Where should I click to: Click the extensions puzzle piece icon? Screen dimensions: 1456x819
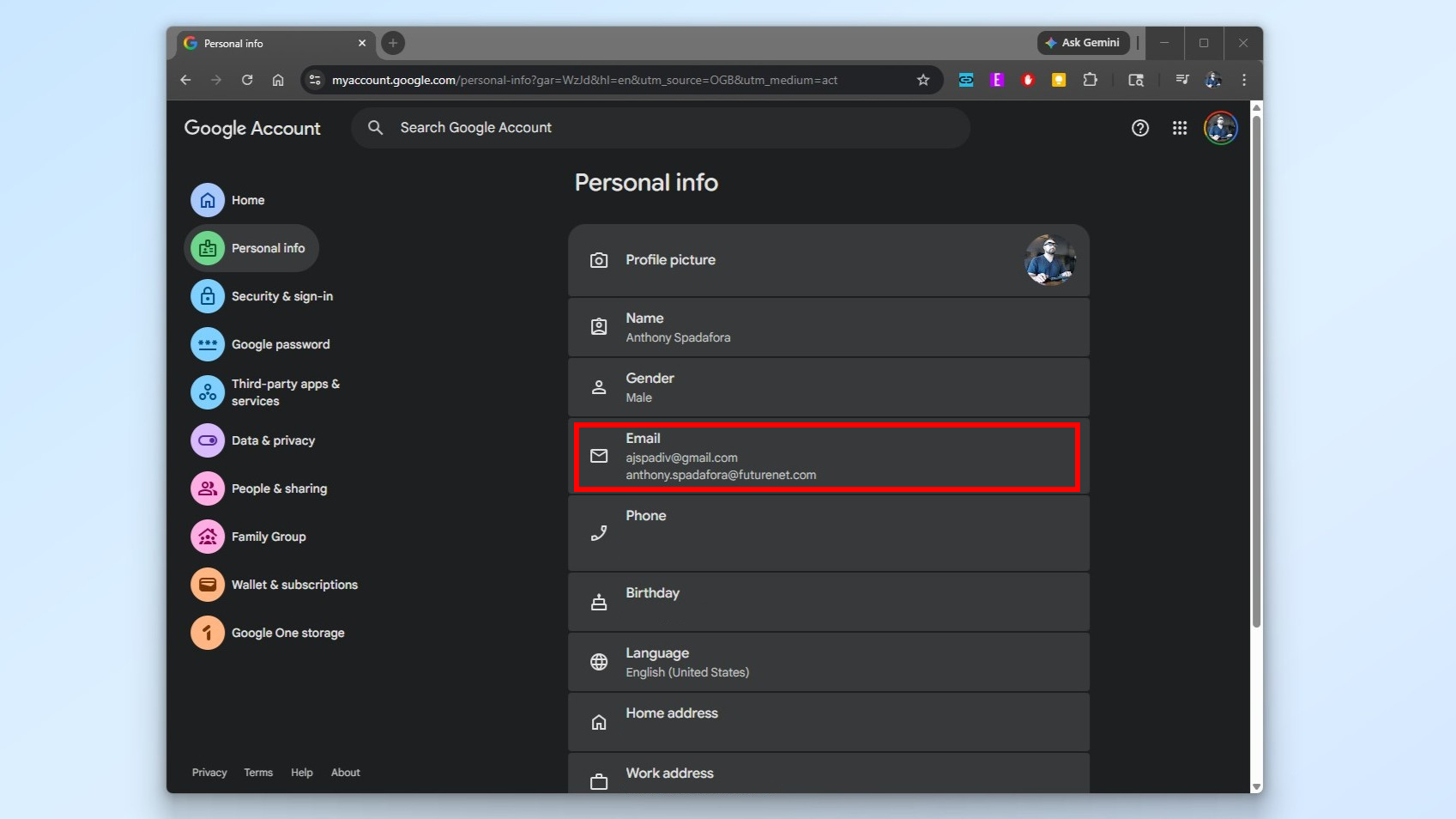[1090, 80]
